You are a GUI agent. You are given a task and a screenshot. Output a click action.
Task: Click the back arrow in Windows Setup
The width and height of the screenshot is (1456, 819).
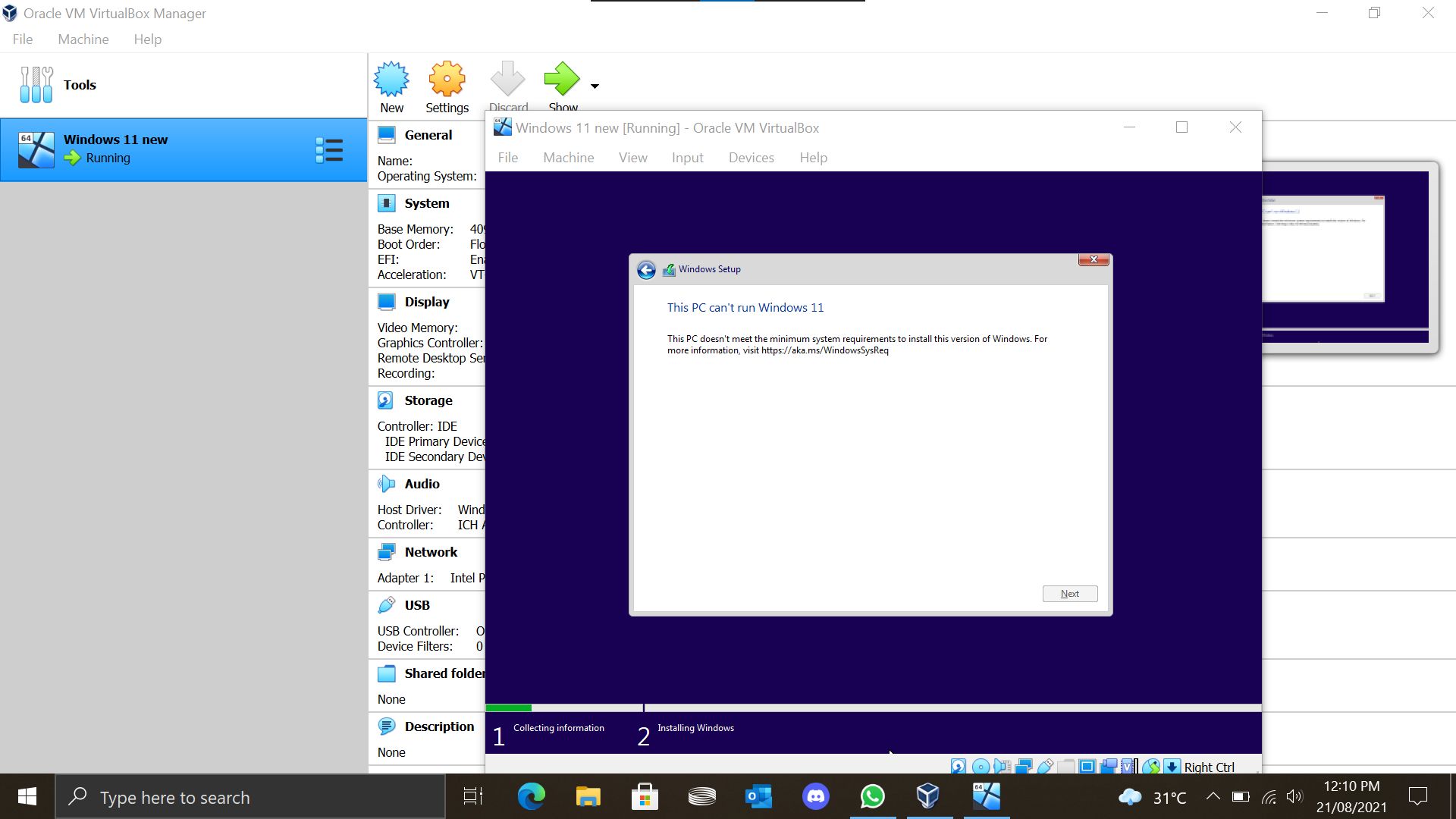(x=646, y=270)
